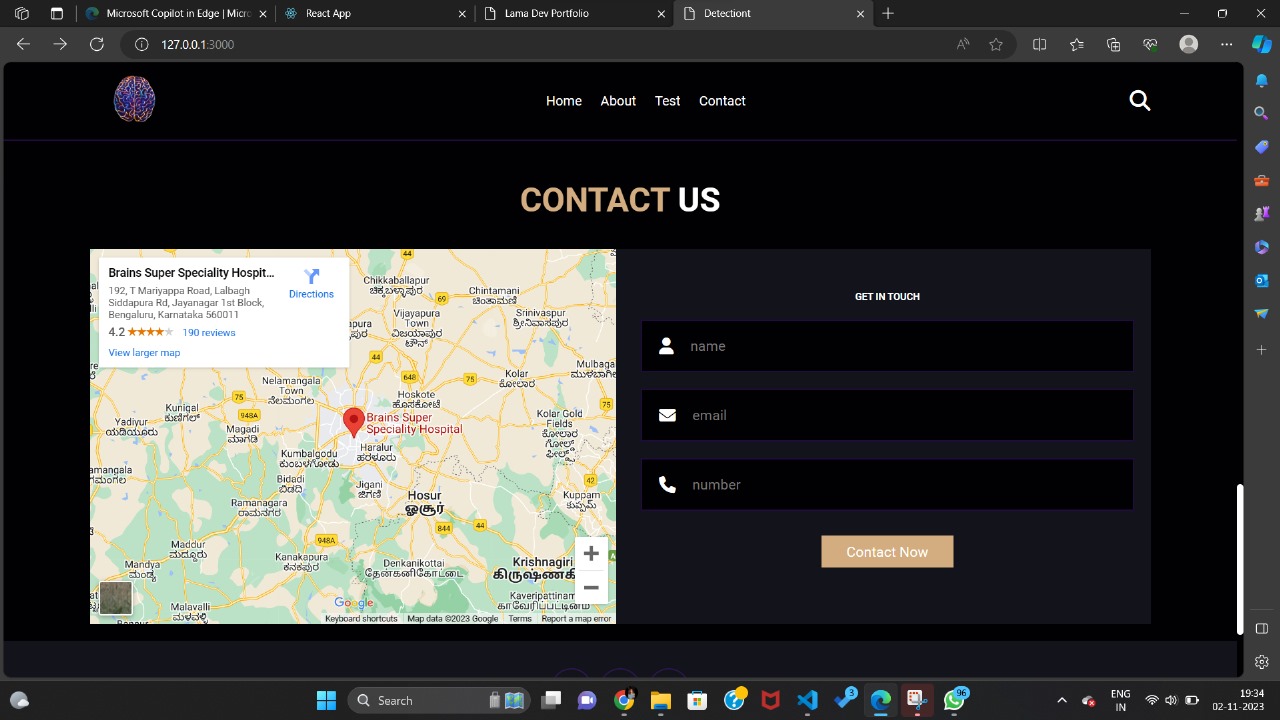Zoom in the map with plus button
Screen dimensions: 1280x720
click(x=591, y=553)
